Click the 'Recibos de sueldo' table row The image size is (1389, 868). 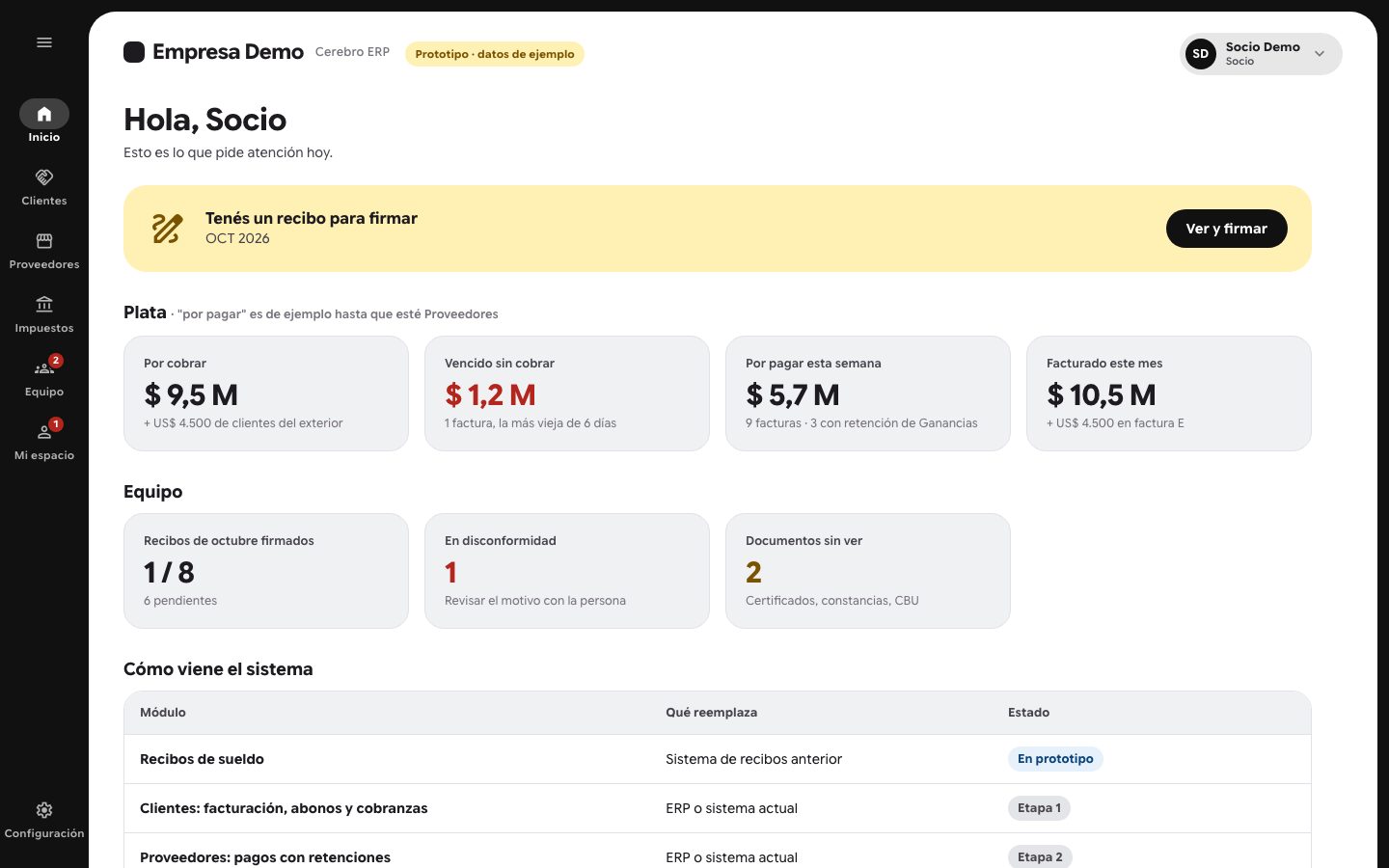718,759
